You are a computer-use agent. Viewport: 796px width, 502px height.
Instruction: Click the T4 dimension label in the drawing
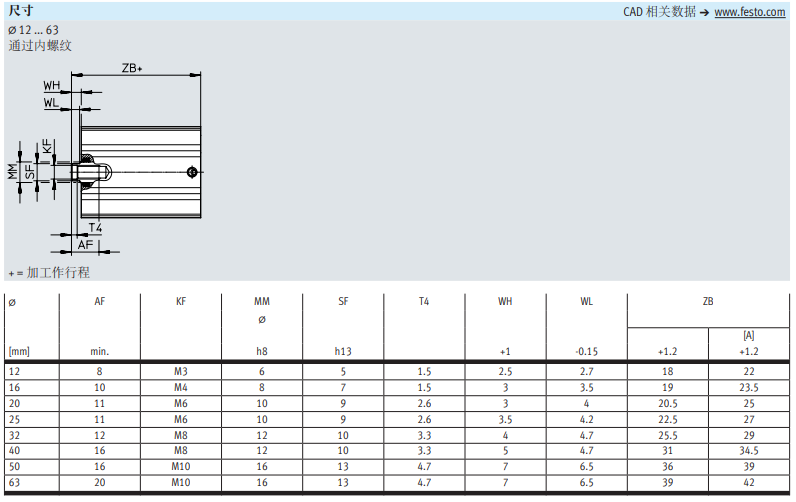[x=95, y=228]
